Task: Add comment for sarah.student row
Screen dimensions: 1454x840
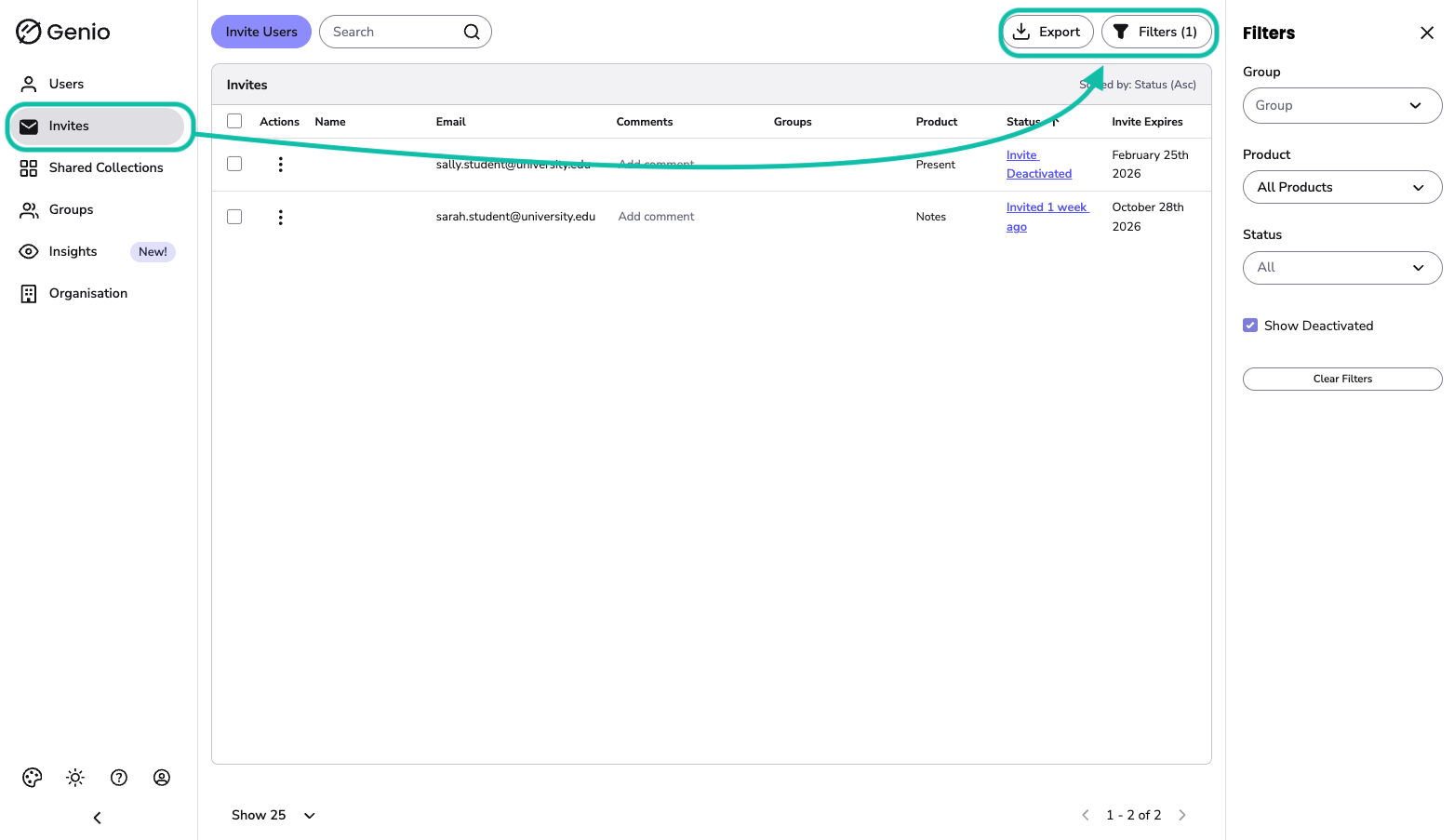Action: (x=656, y=217)
